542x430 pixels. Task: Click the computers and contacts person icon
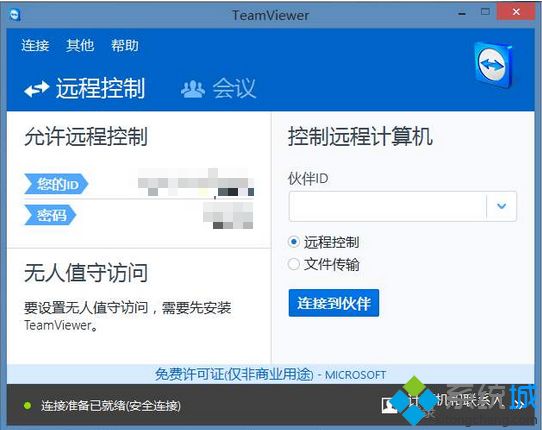389,405
